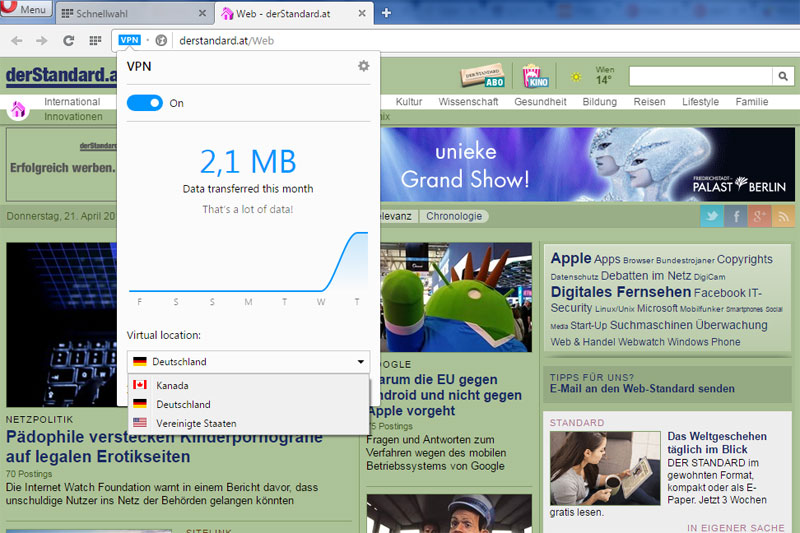Open the Twitter share icon
The width and height of the screenshot is (800, 533).
tap(712, 216)
